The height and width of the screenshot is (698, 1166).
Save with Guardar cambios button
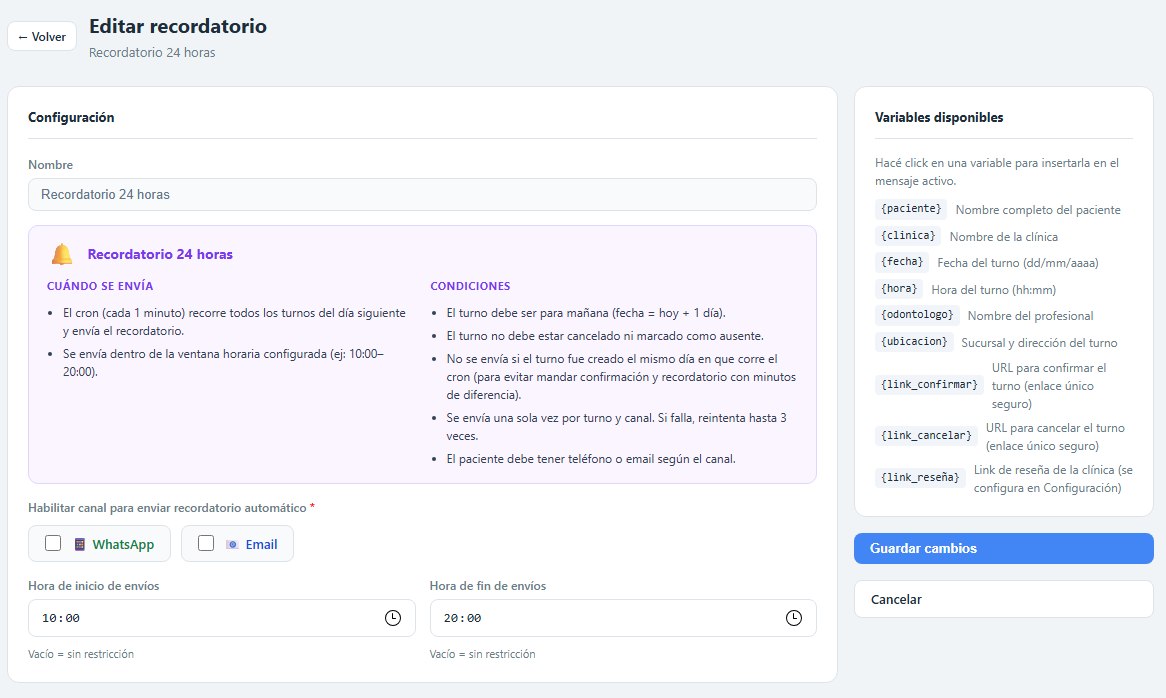pyautogui.click(x=1004, y=549)
